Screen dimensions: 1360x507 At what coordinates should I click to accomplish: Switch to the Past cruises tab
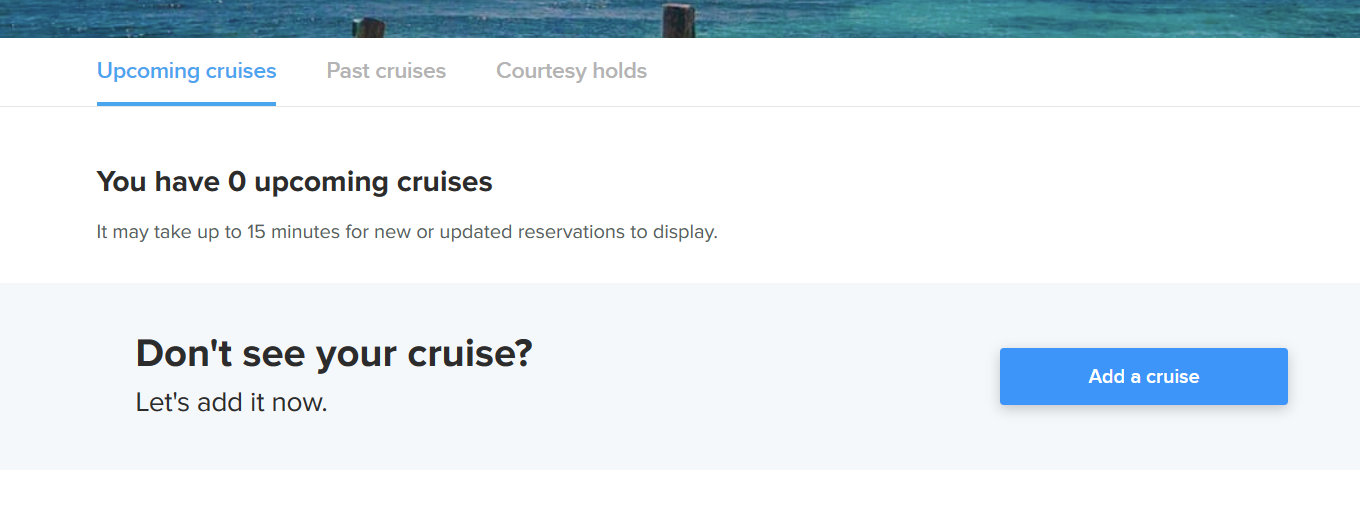[x=386, y=71]
